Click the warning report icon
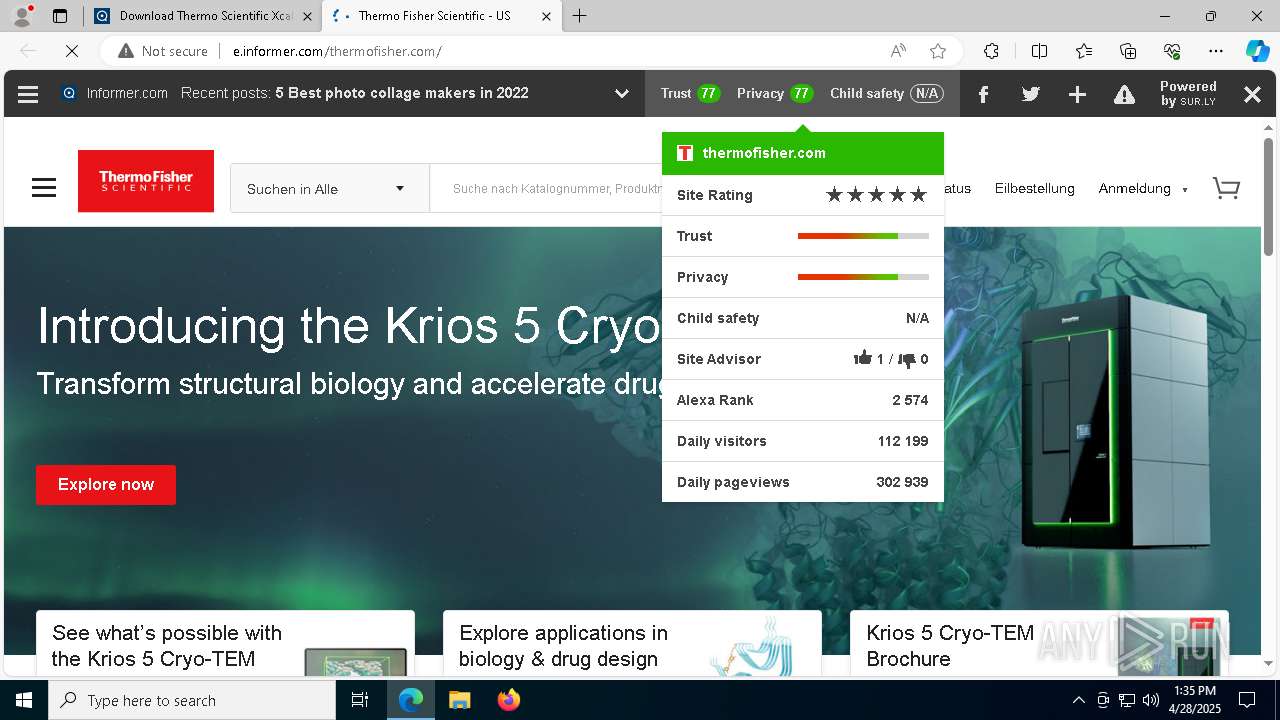Viewport: 1280px width, 720px height. (x=1124, y=94)
